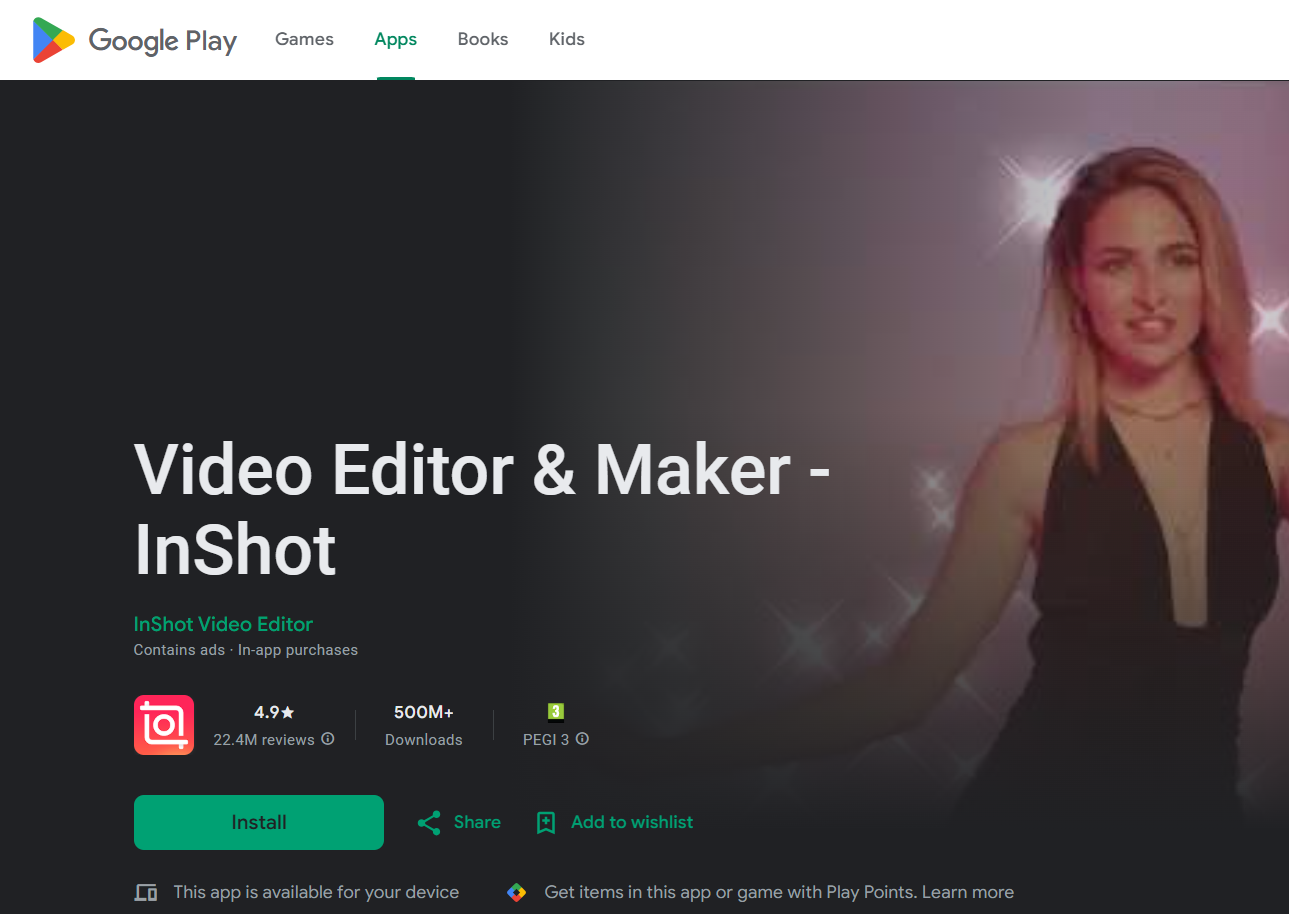This screenshot has width=1289, height=914.
Task: Click the device availability icon
Action: coord(146,892)
